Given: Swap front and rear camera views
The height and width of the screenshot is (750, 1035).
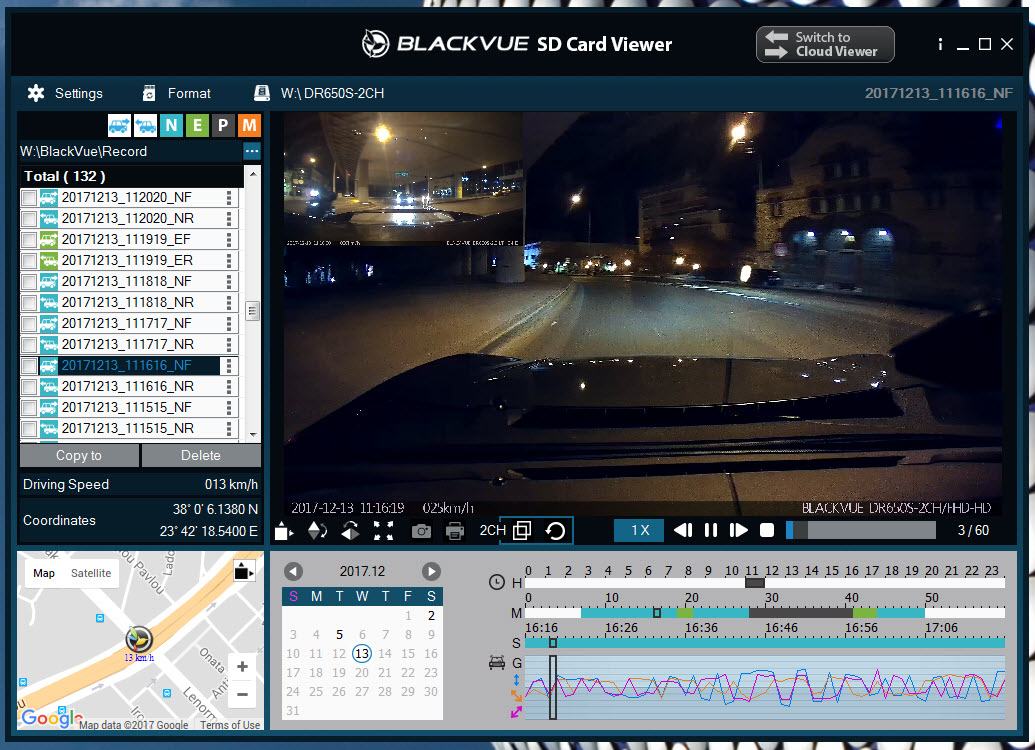Looking at the screenshot, I should pos(555,530).
